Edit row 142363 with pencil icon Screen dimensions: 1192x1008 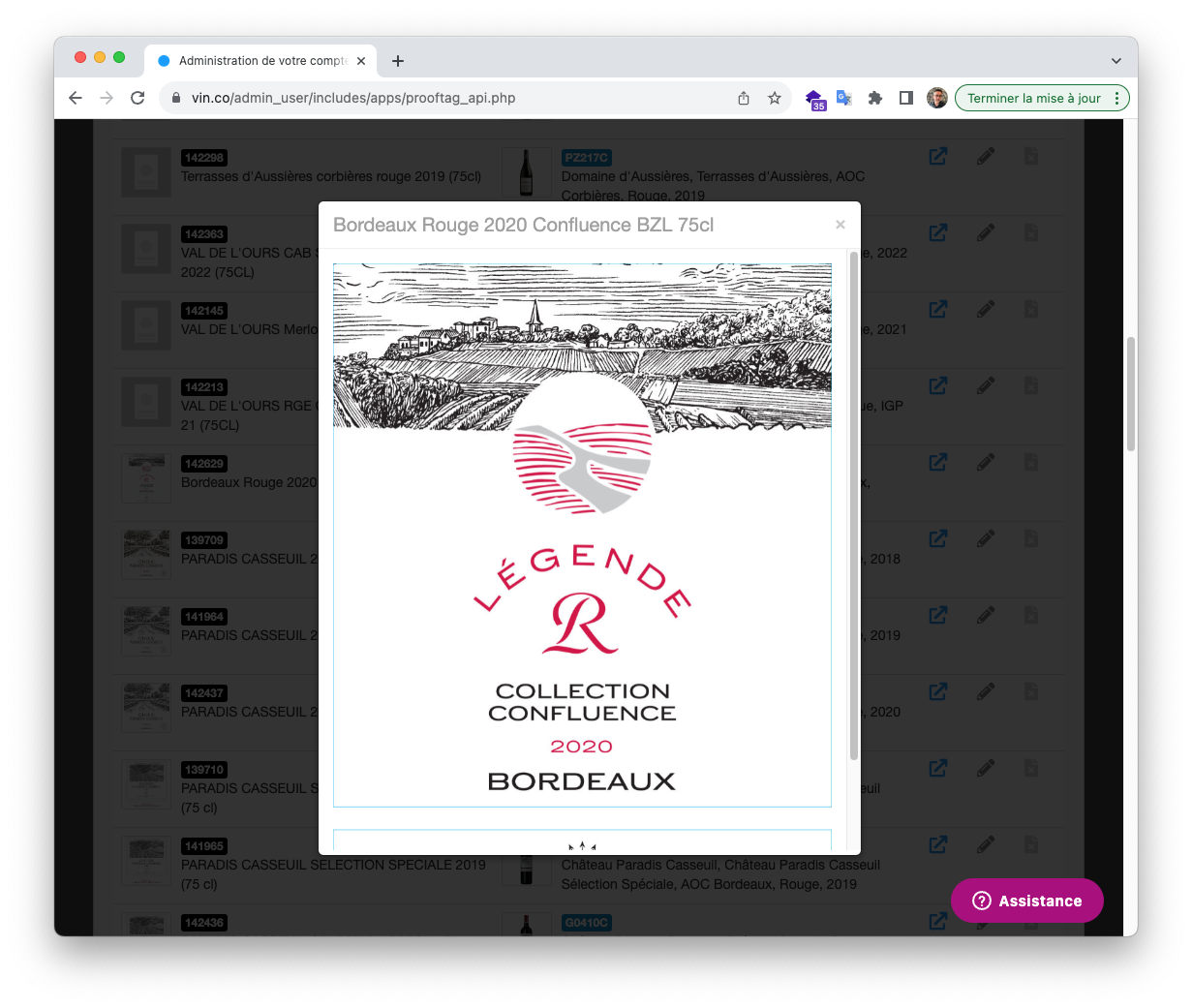click(x=986, y=232)
